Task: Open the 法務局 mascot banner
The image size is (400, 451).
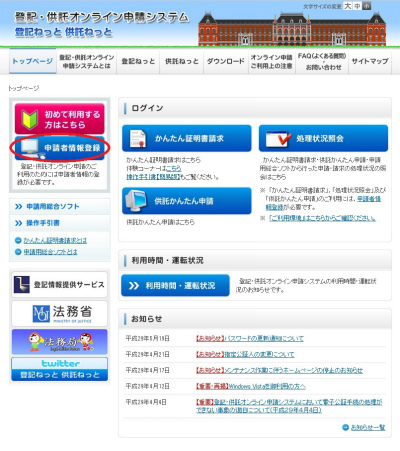Action: point(60,342)
